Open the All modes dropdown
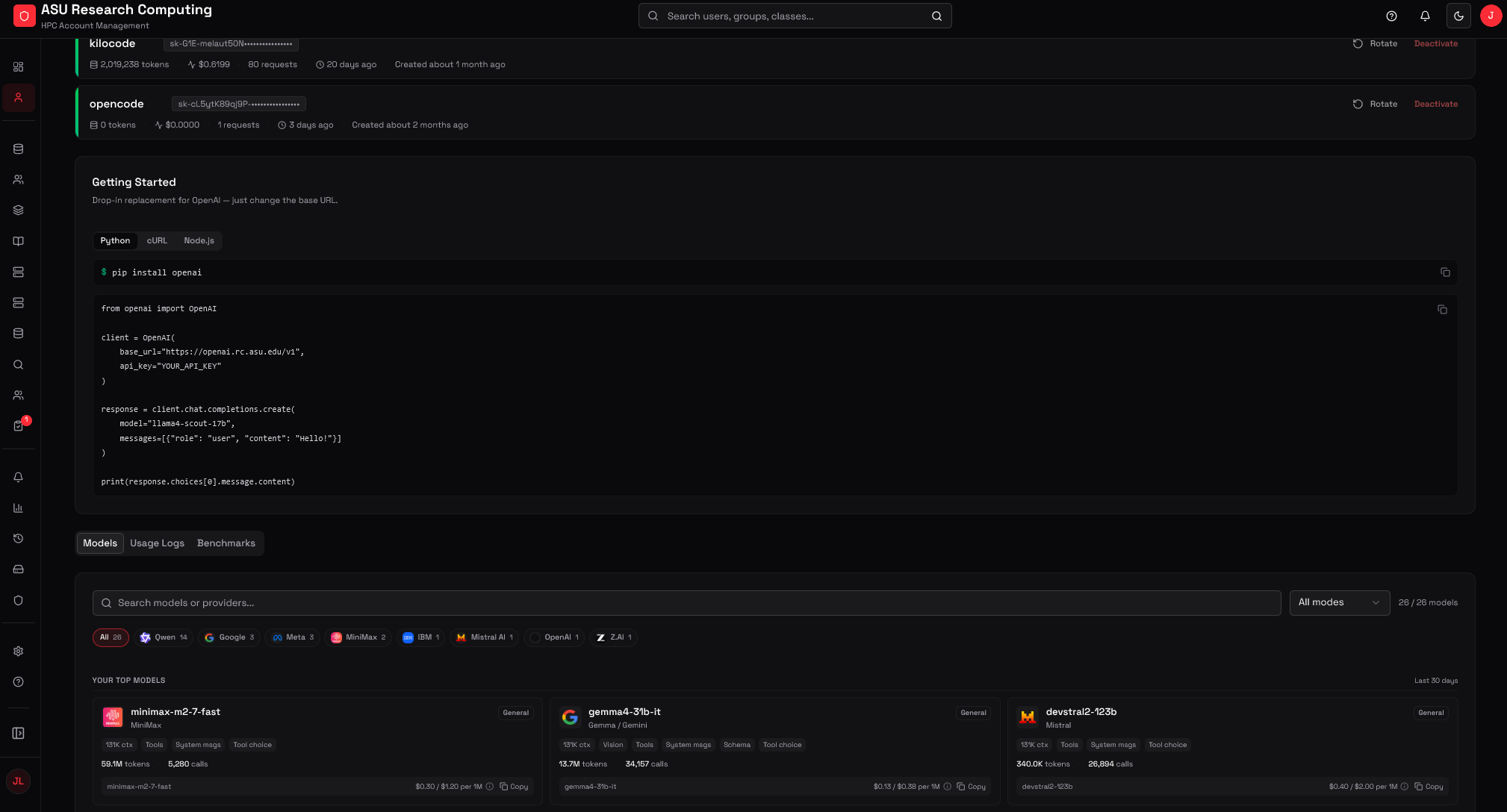Screen dimensions: 1507x812 click(1339, 602)
